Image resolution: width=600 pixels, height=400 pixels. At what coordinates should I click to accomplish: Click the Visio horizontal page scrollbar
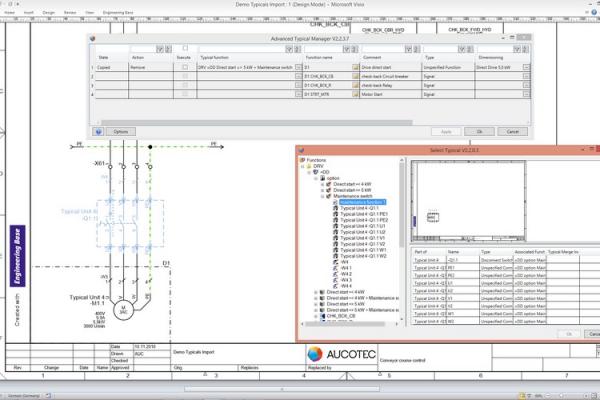point(282,389)
